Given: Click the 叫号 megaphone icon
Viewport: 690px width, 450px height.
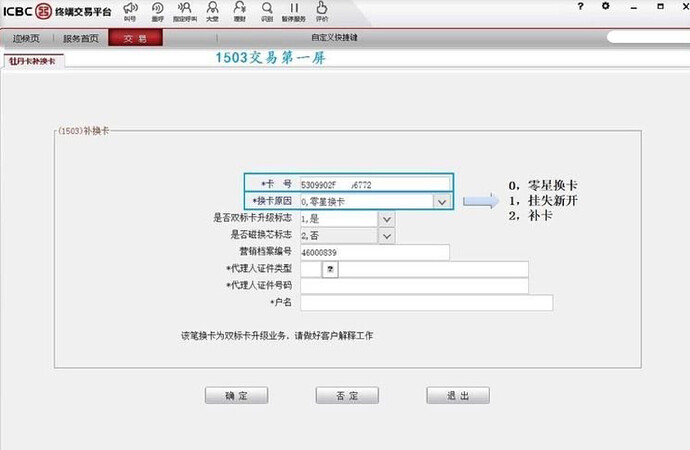Looking at the screenshot, I should (130, 11).
